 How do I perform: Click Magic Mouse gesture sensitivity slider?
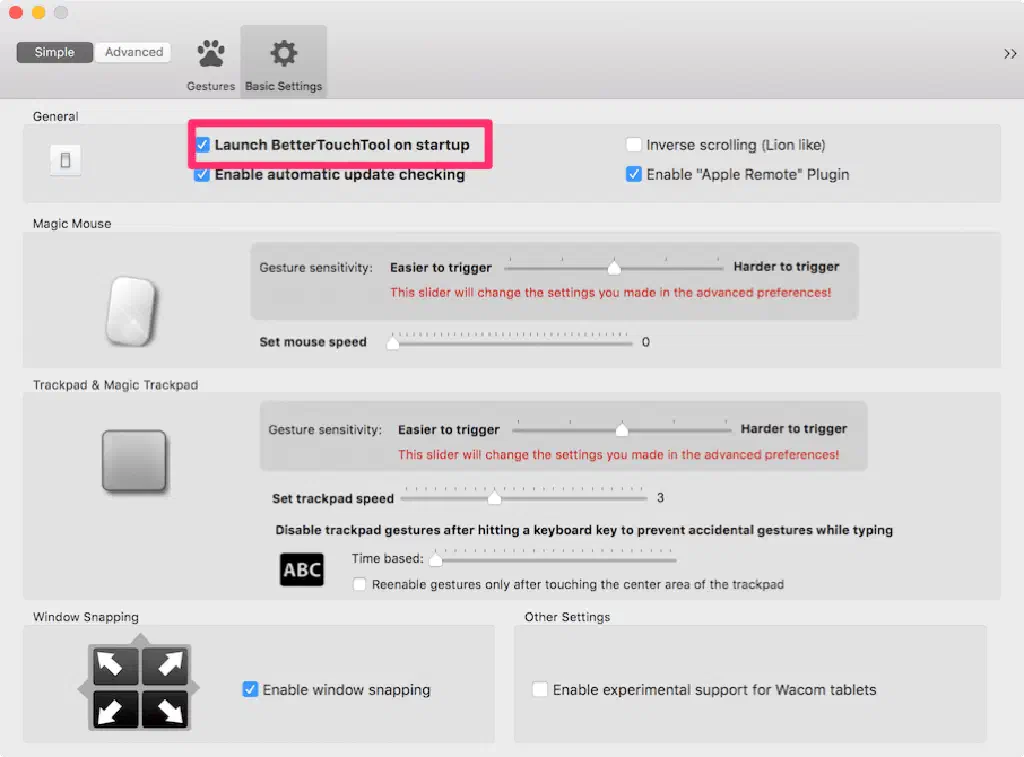(613, 268)
